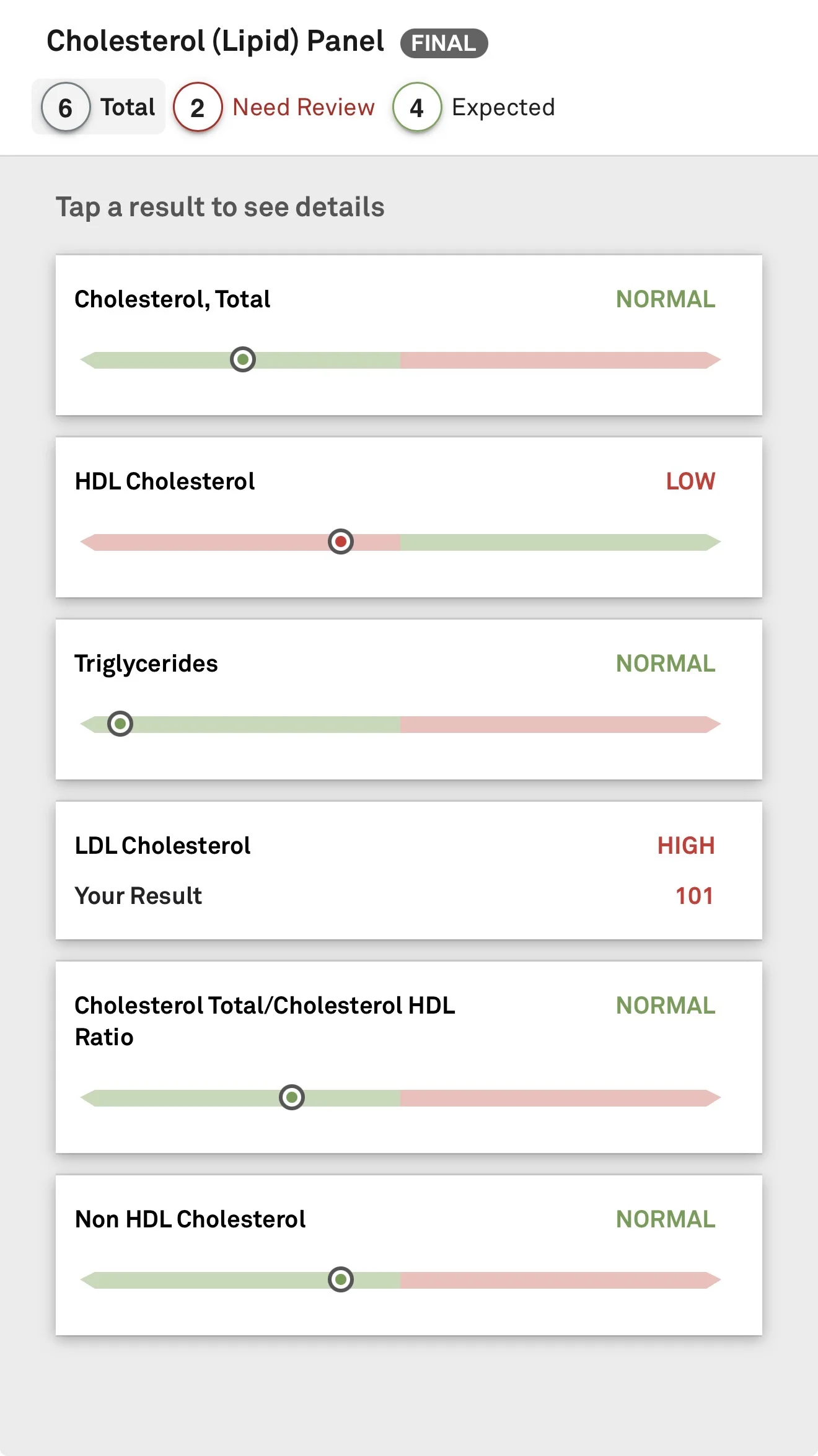Click the HDL Ratio range marker dot
The image size is (818, 1456).
[x=292, y=1097]
